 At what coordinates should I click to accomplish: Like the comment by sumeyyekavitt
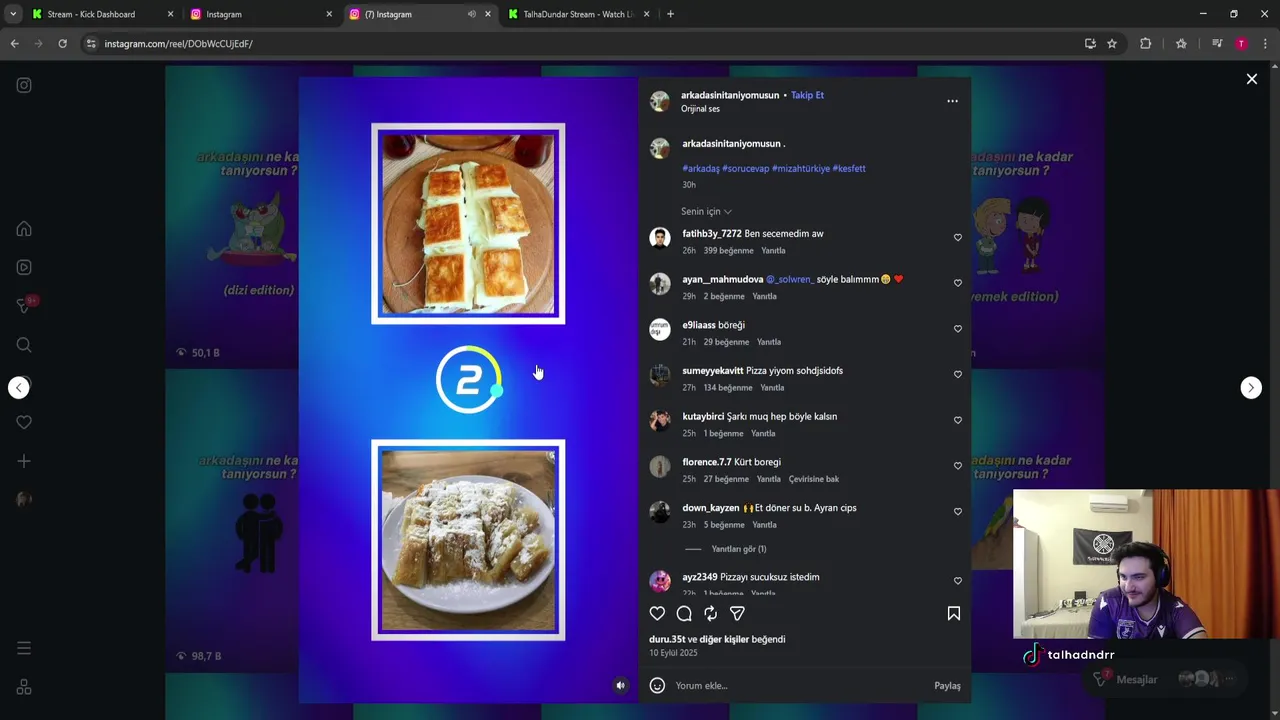point(957,375)
